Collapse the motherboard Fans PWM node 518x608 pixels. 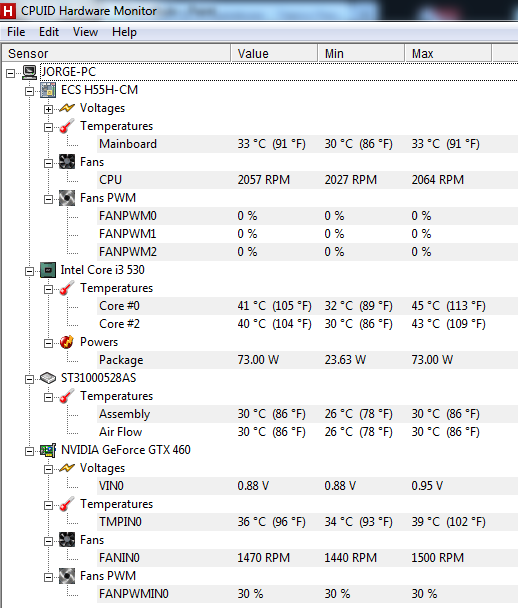(x=48, y=199)
